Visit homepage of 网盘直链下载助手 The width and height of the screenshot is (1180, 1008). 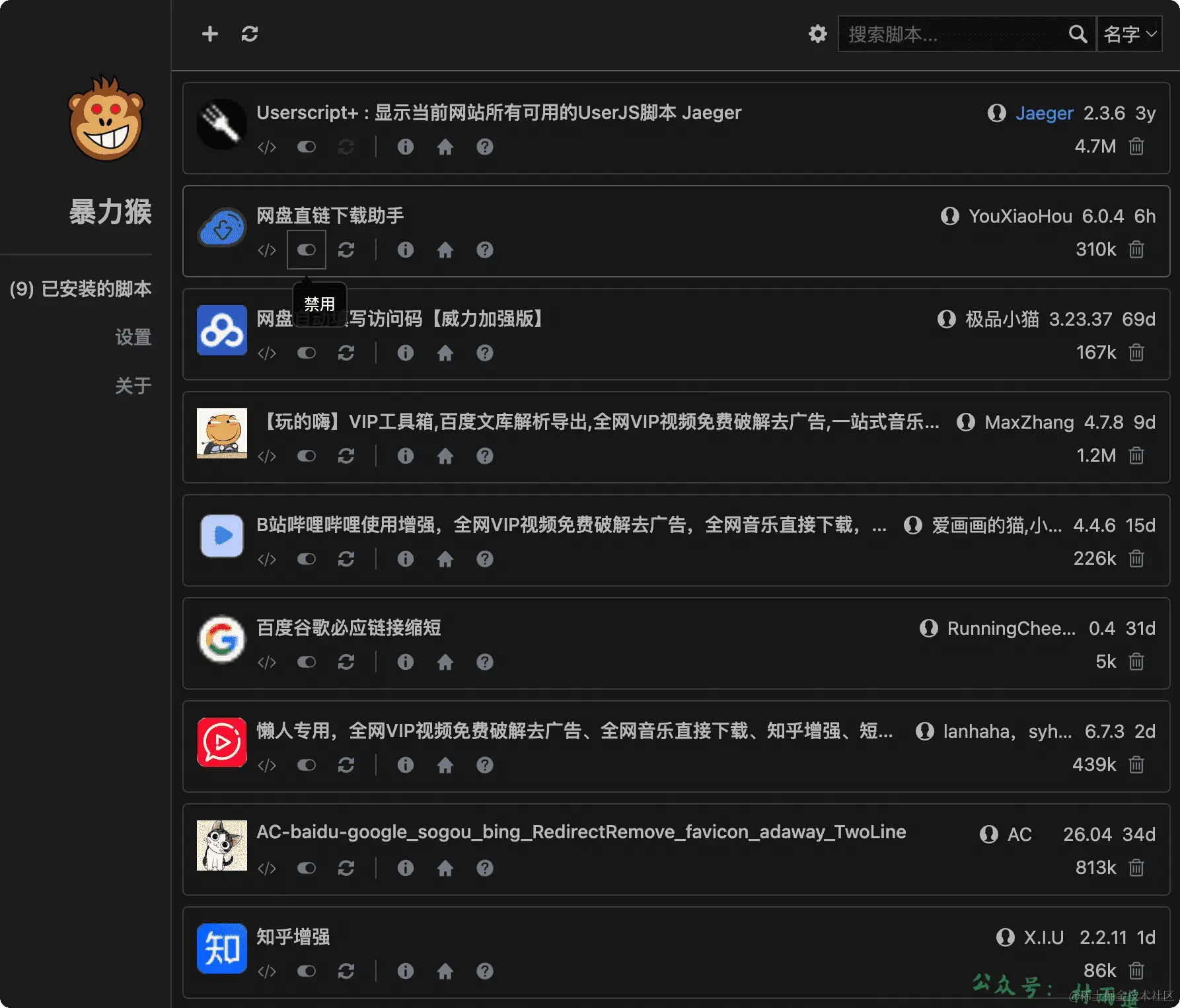[445, 250]
